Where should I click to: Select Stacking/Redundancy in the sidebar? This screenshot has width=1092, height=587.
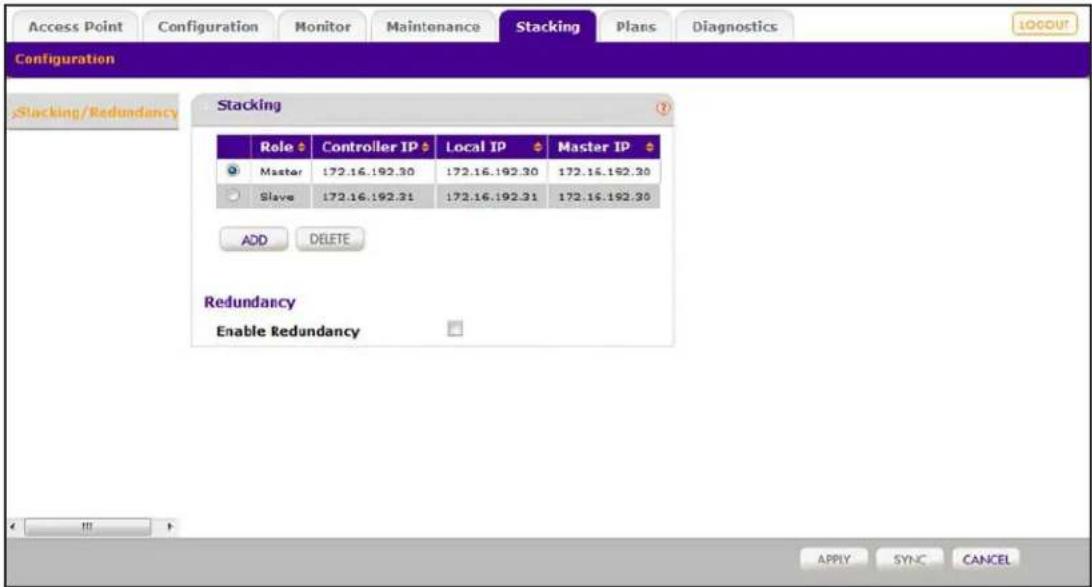tap(95, 112)
